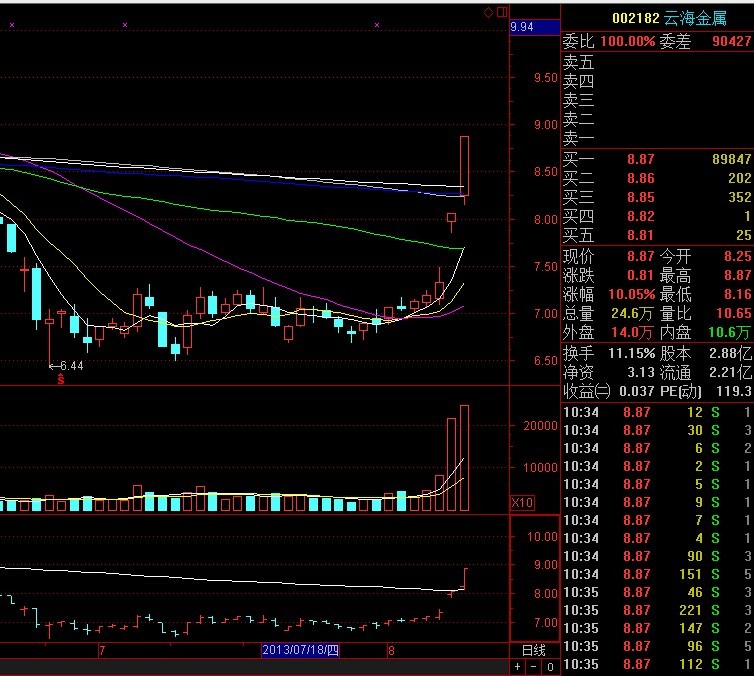Select the 买一 bid row at 8.87
The width and height of the screenshot is (754, 676).
click(656, 160)
